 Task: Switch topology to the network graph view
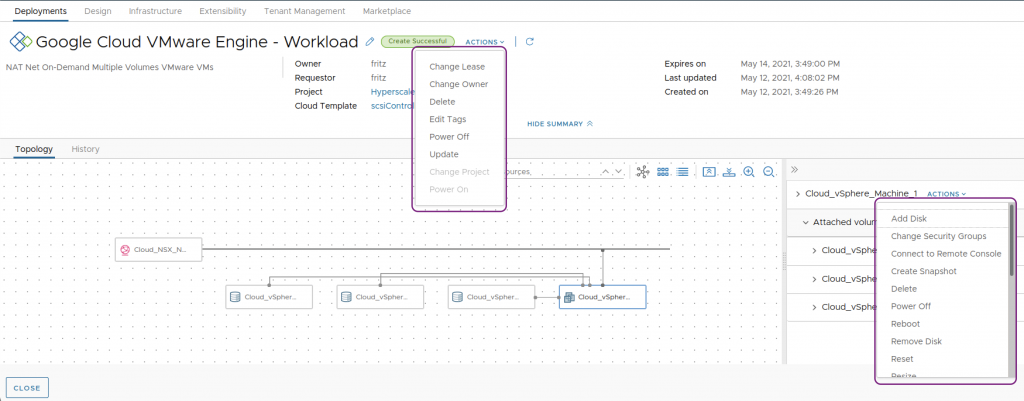(643, 172)
